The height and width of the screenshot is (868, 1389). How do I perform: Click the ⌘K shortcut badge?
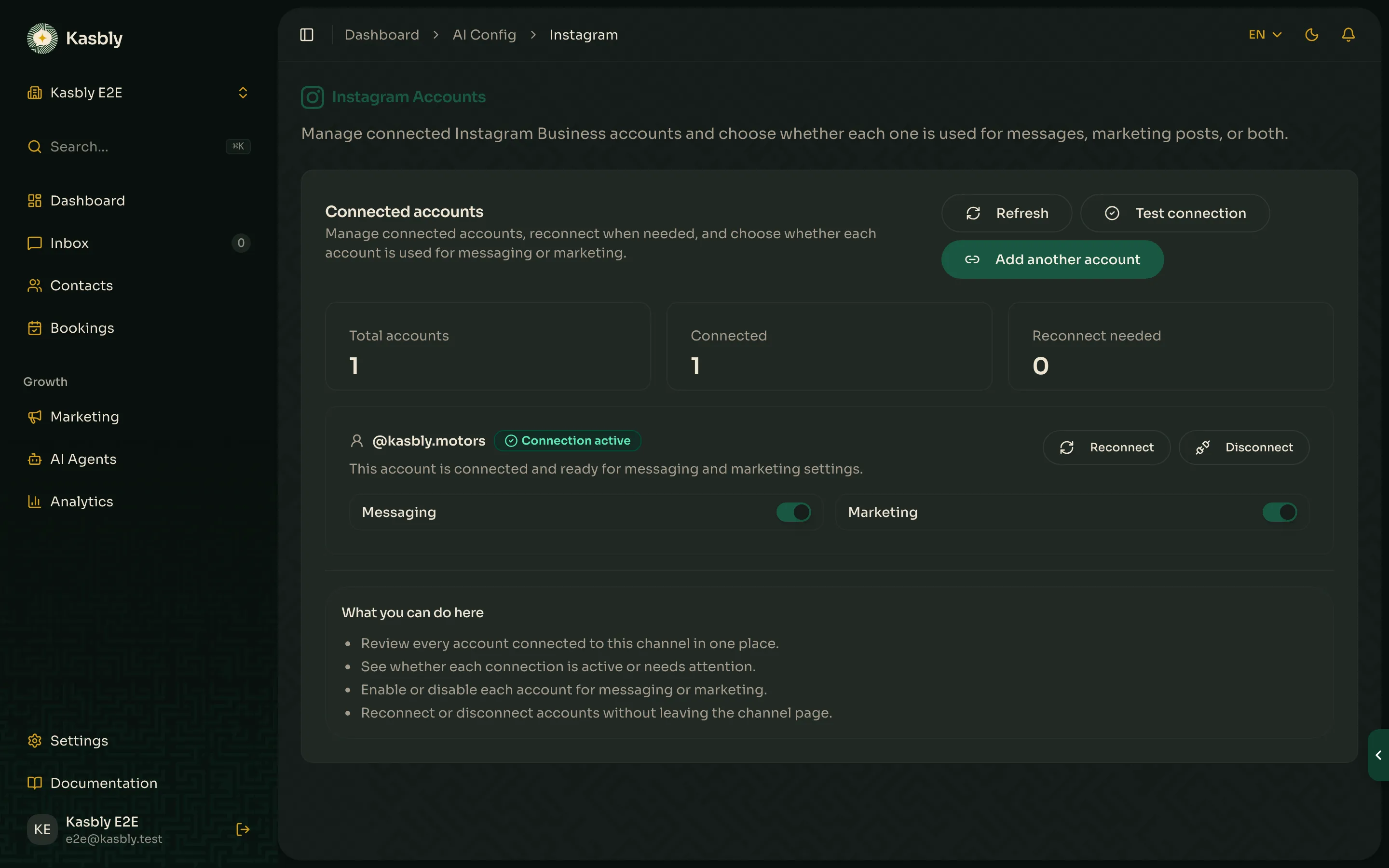coord(238,147)
